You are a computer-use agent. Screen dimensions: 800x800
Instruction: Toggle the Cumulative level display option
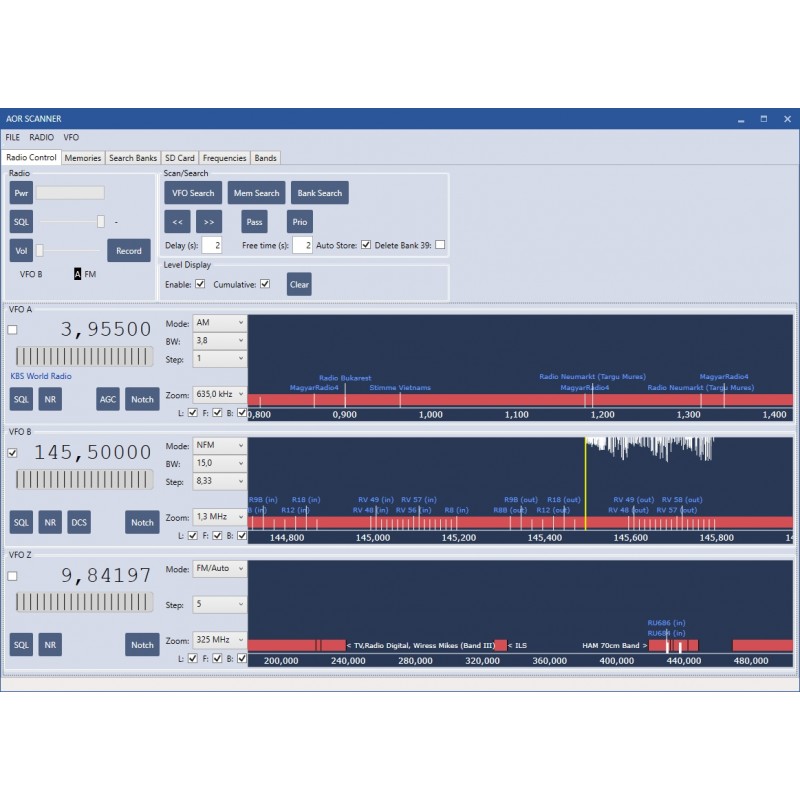265,283
